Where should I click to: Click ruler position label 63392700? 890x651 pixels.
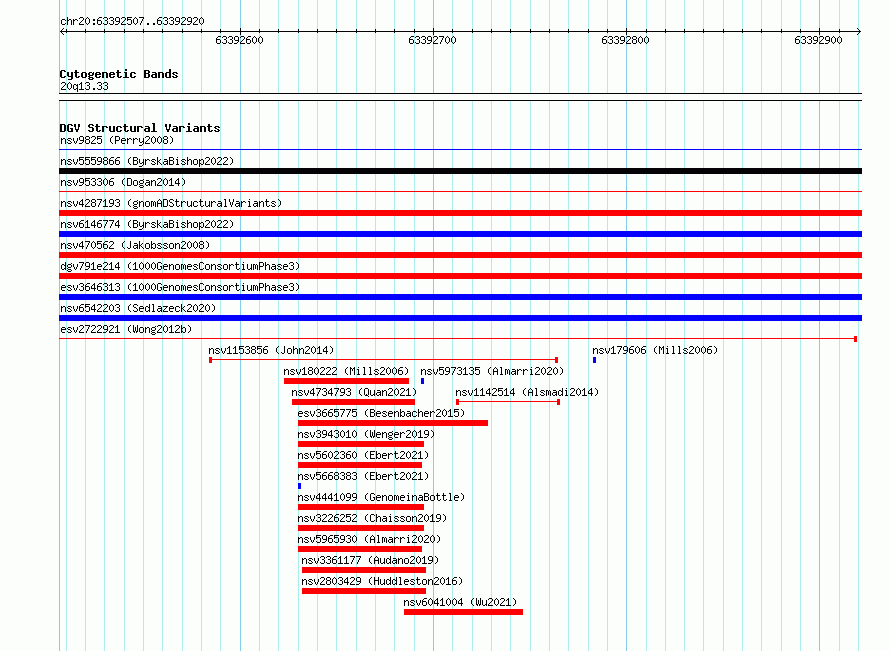point(433,40)
